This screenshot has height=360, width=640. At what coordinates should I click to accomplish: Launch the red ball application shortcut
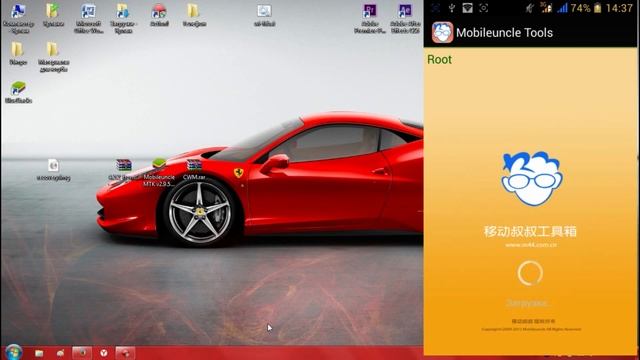(x=159, y=11)
